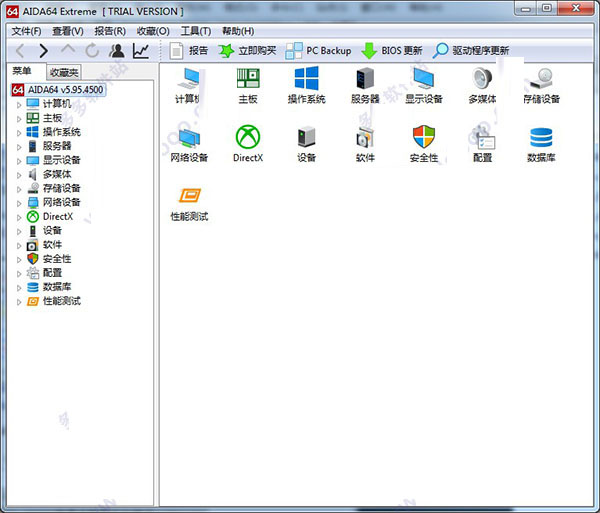This screenshot has width=600, height=513.
Task: Open the 文件(F) menu
Action: pyautogui.click(x=26, y=31)
